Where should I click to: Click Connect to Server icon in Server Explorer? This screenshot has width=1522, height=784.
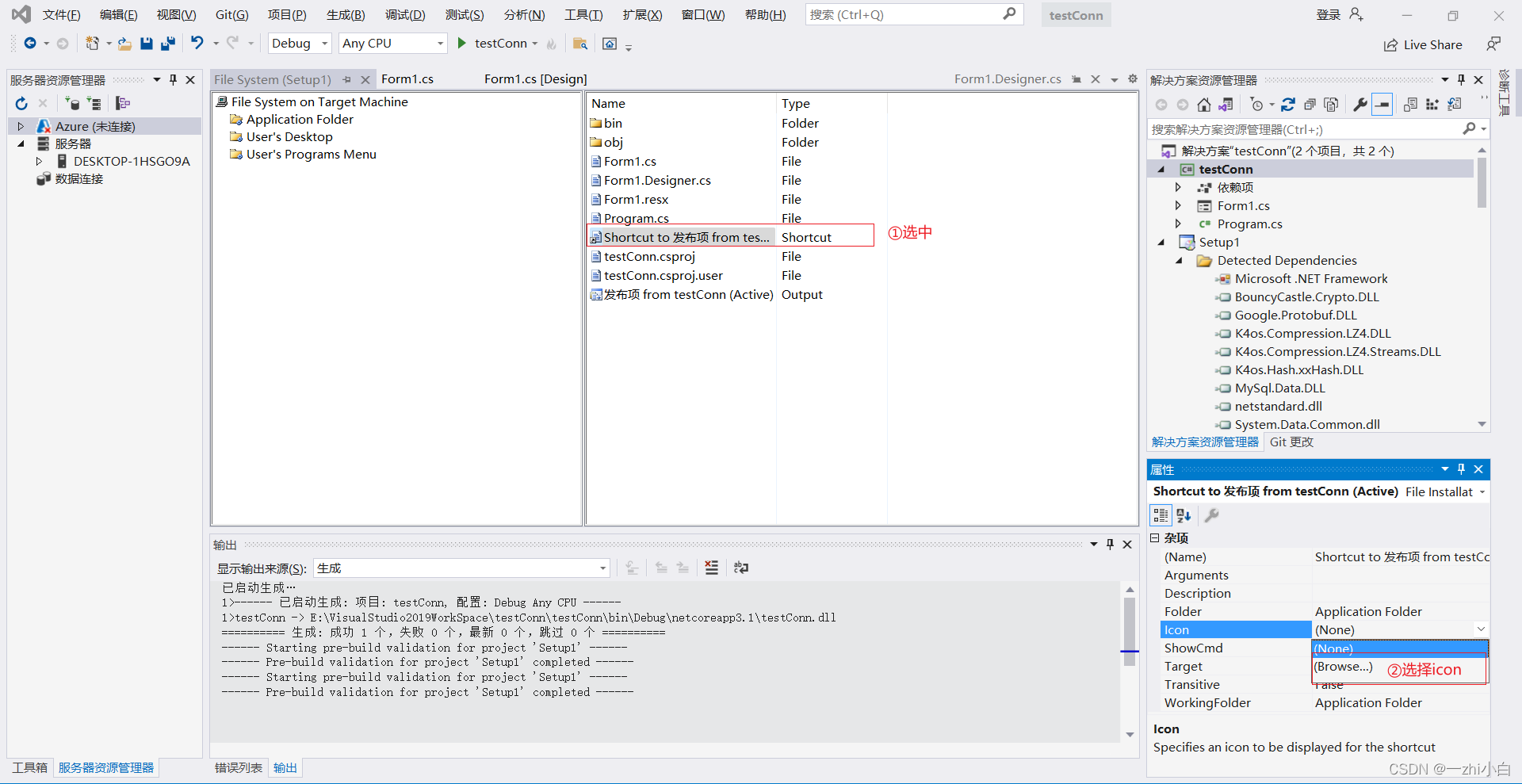94,103
